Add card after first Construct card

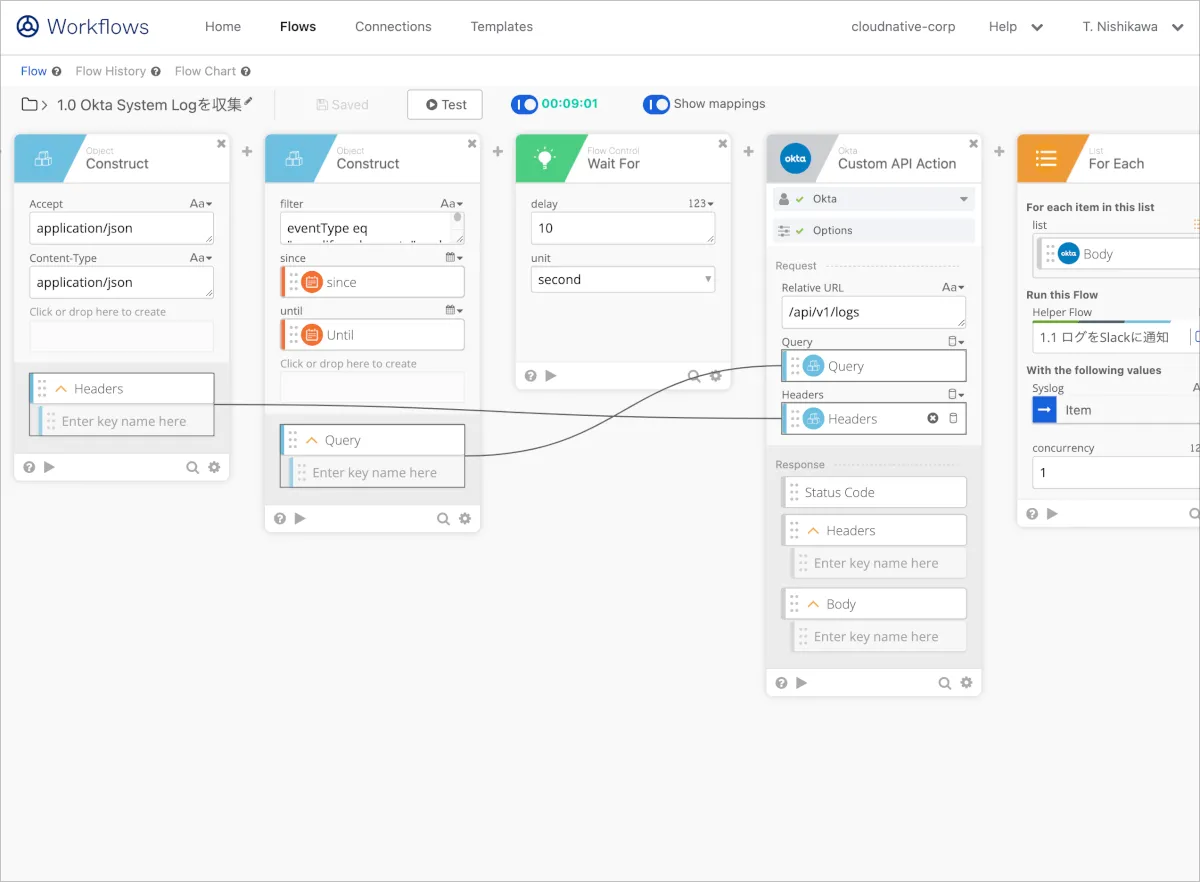pos(247,151)
